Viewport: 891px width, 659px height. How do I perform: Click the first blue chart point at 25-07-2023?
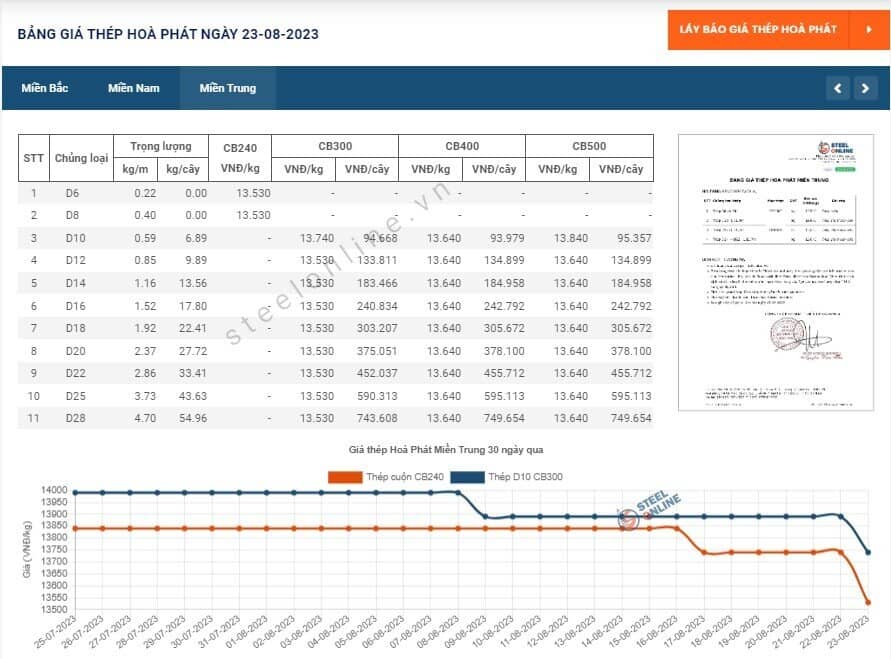tap(75, 493)
